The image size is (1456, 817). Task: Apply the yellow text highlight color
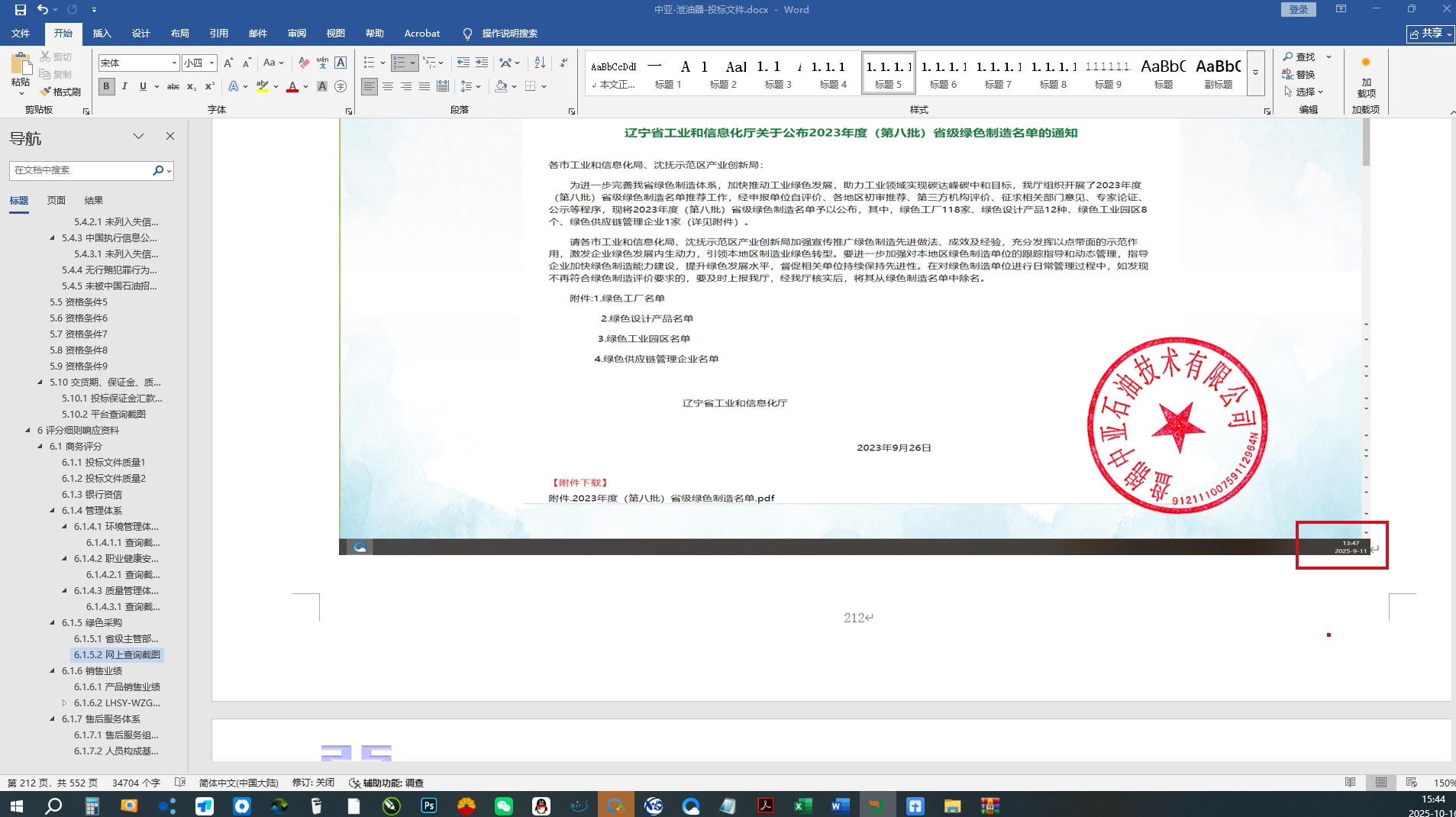[x=263, y=86]
